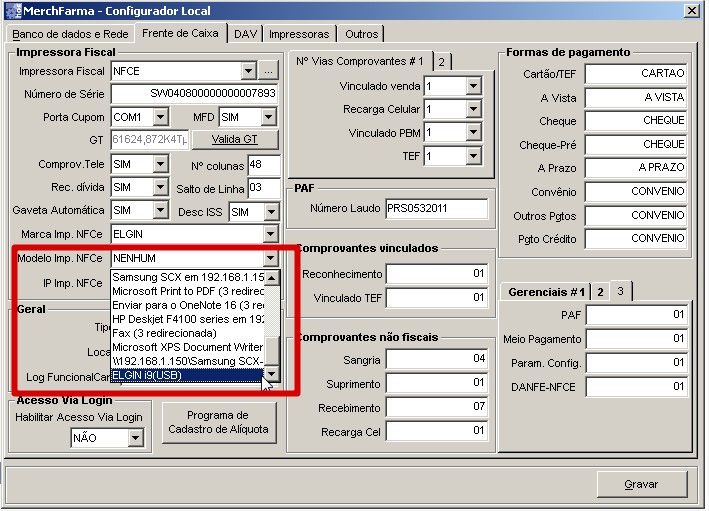Open the Impressora Fiscal browse (...) button
The image size is (709, 511).
[268, 71]
